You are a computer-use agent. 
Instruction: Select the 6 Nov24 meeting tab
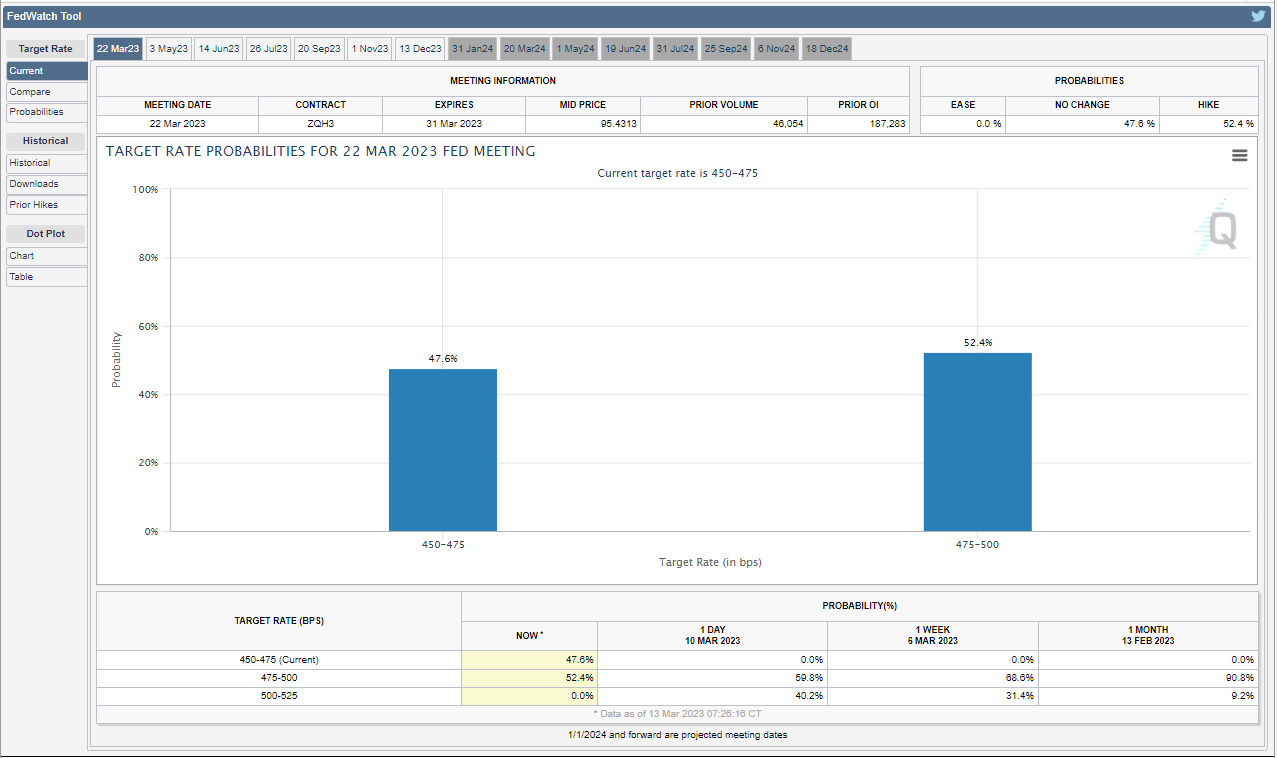[776, 48]
